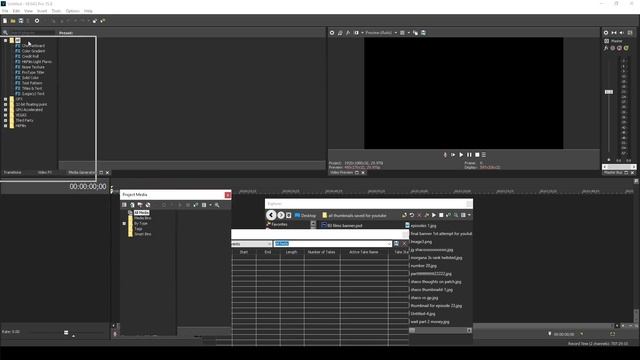Click the preview Overlays grid icon
This screenshot has width=640, height=360.
(x=402, y=33)
